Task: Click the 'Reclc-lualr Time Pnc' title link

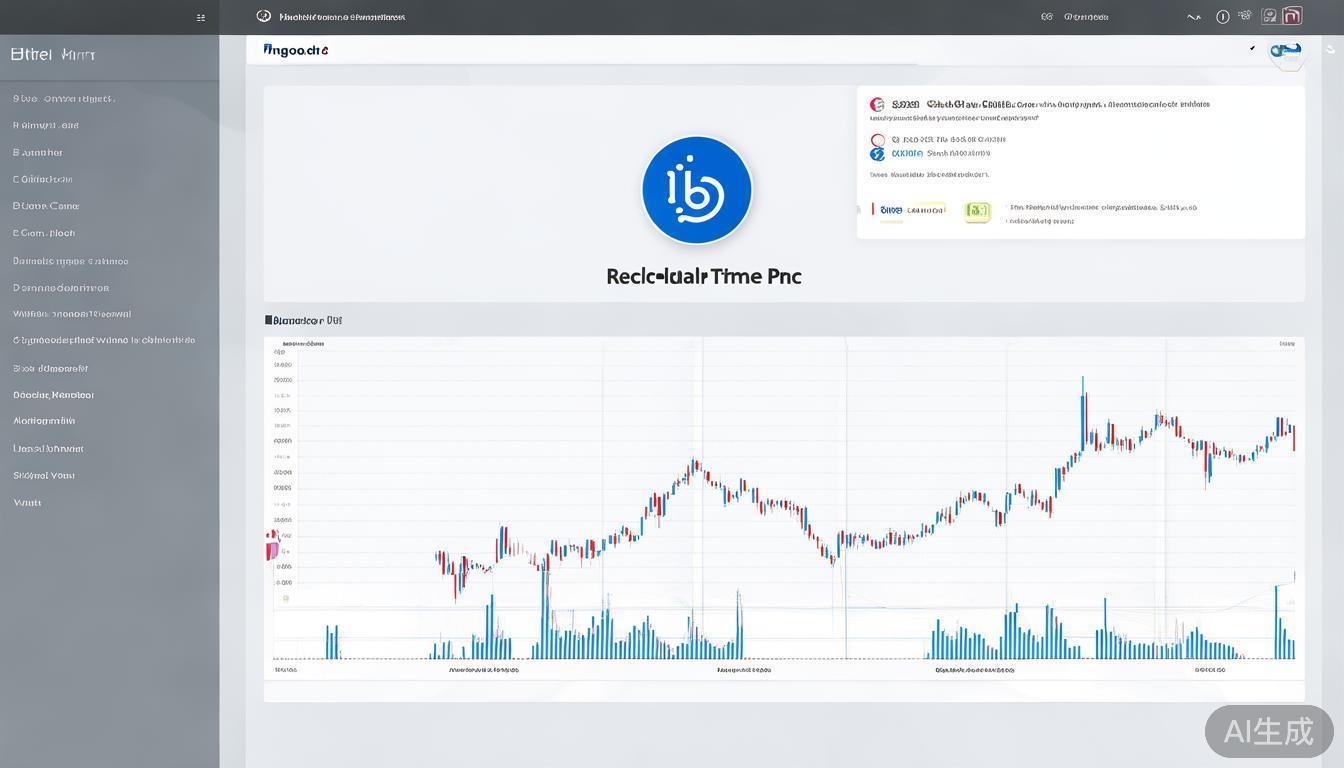Action: click(x=703, y=276)
